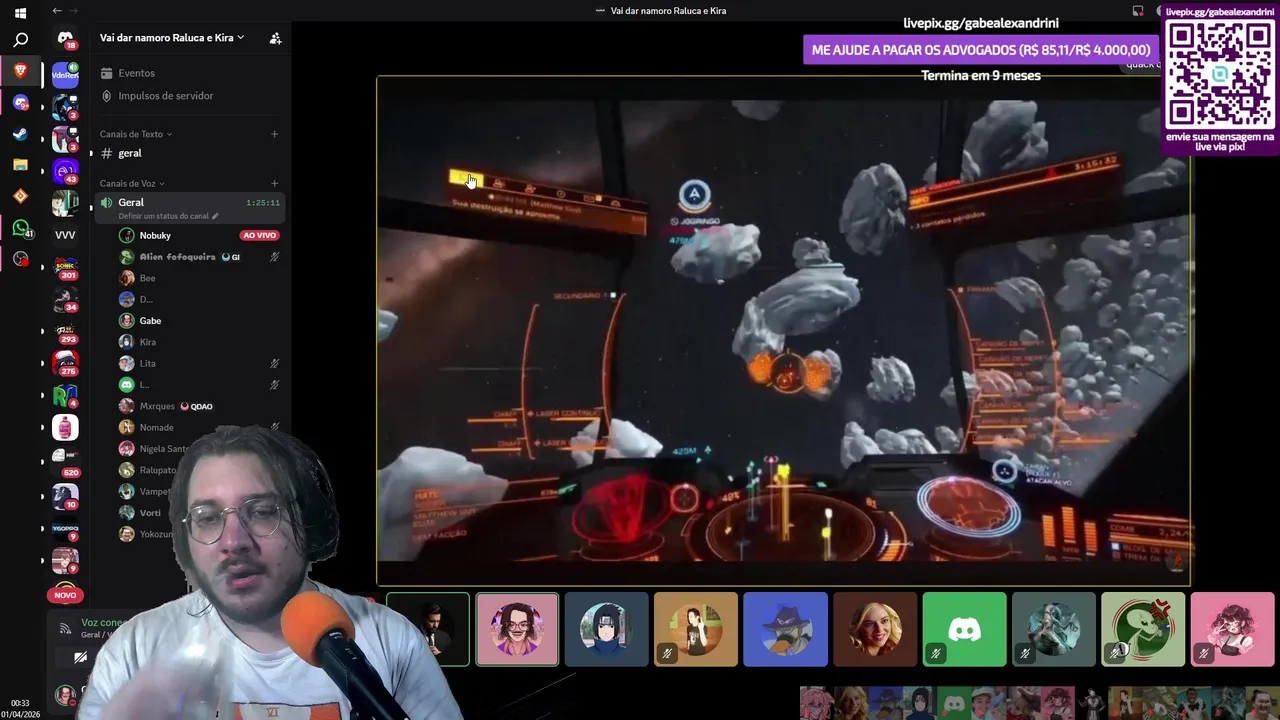Click the NOVO new mentions pill
Viewport: 1280px width, 720px height.
click(x=65, y=595)
